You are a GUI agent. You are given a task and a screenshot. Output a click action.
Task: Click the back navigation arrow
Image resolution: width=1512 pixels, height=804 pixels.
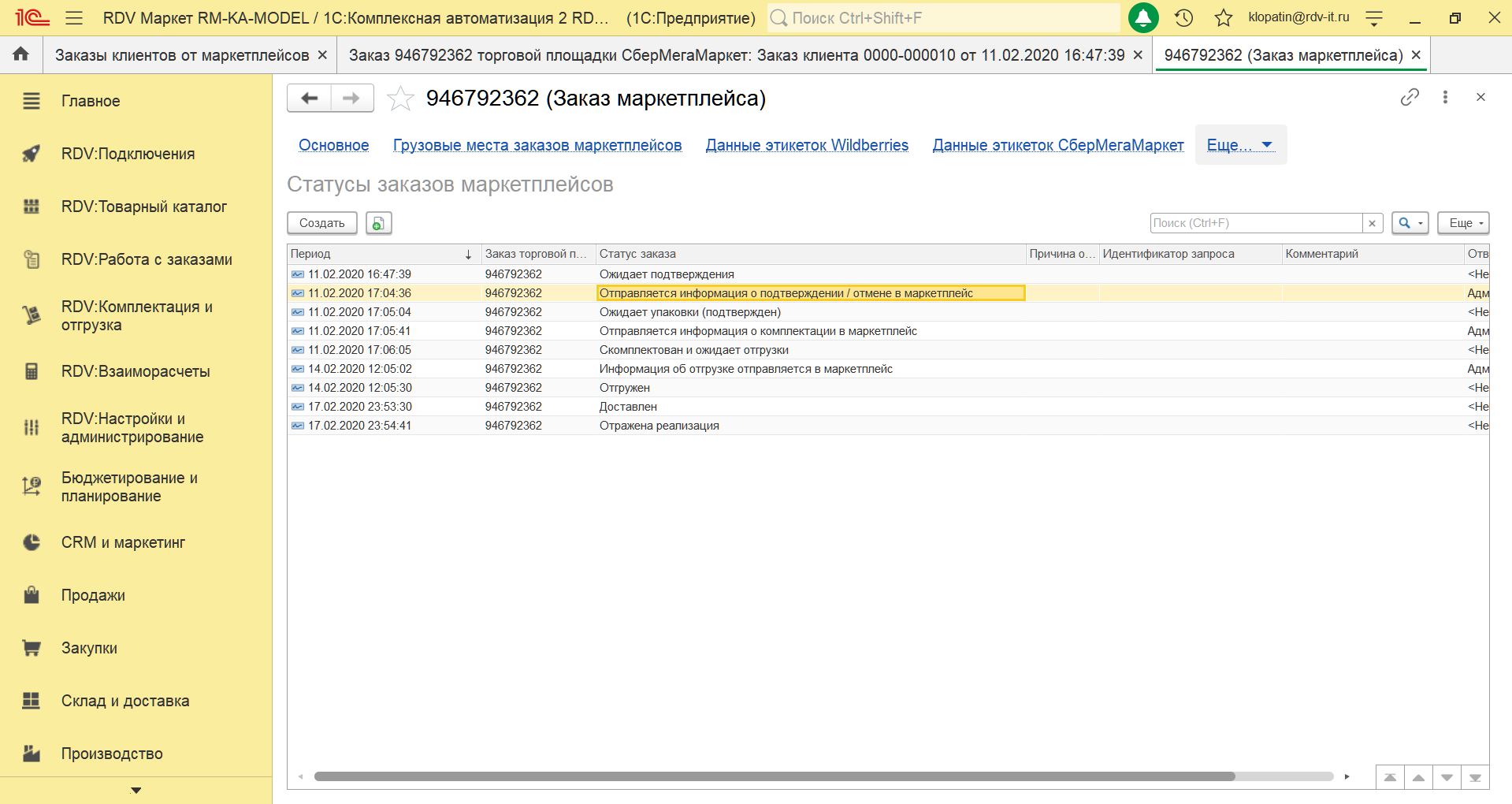310,99
